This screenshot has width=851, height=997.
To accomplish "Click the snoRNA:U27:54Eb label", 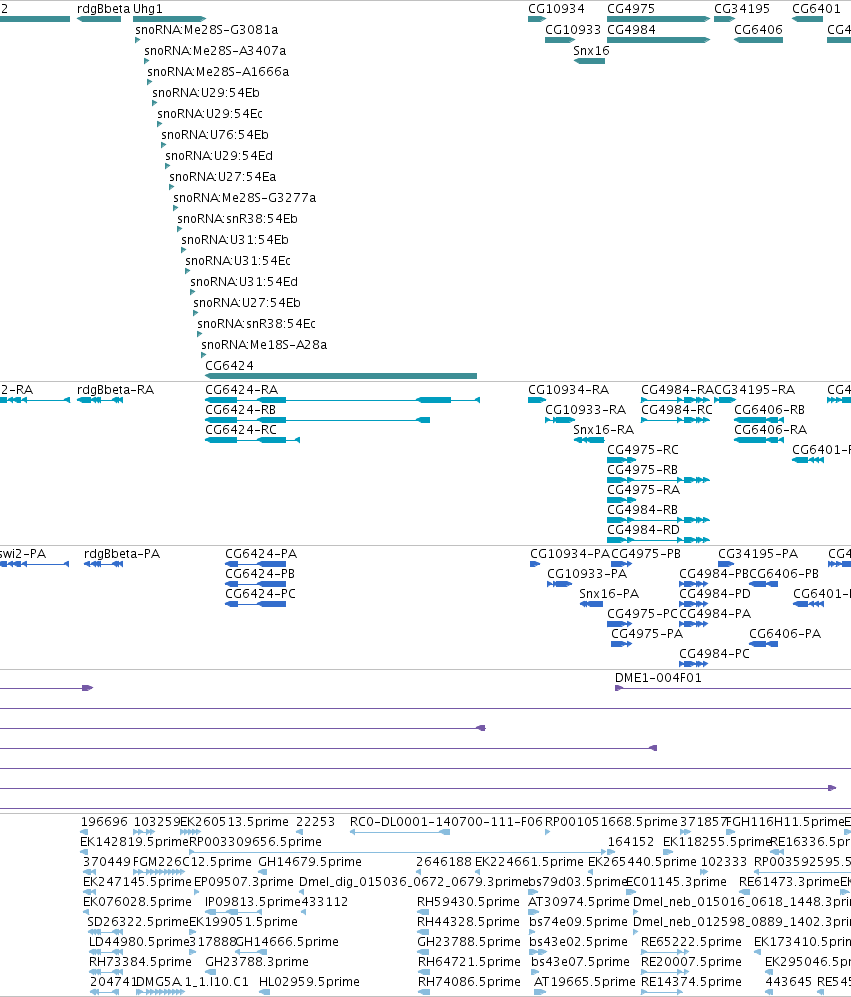I will (x=247, y=303).
